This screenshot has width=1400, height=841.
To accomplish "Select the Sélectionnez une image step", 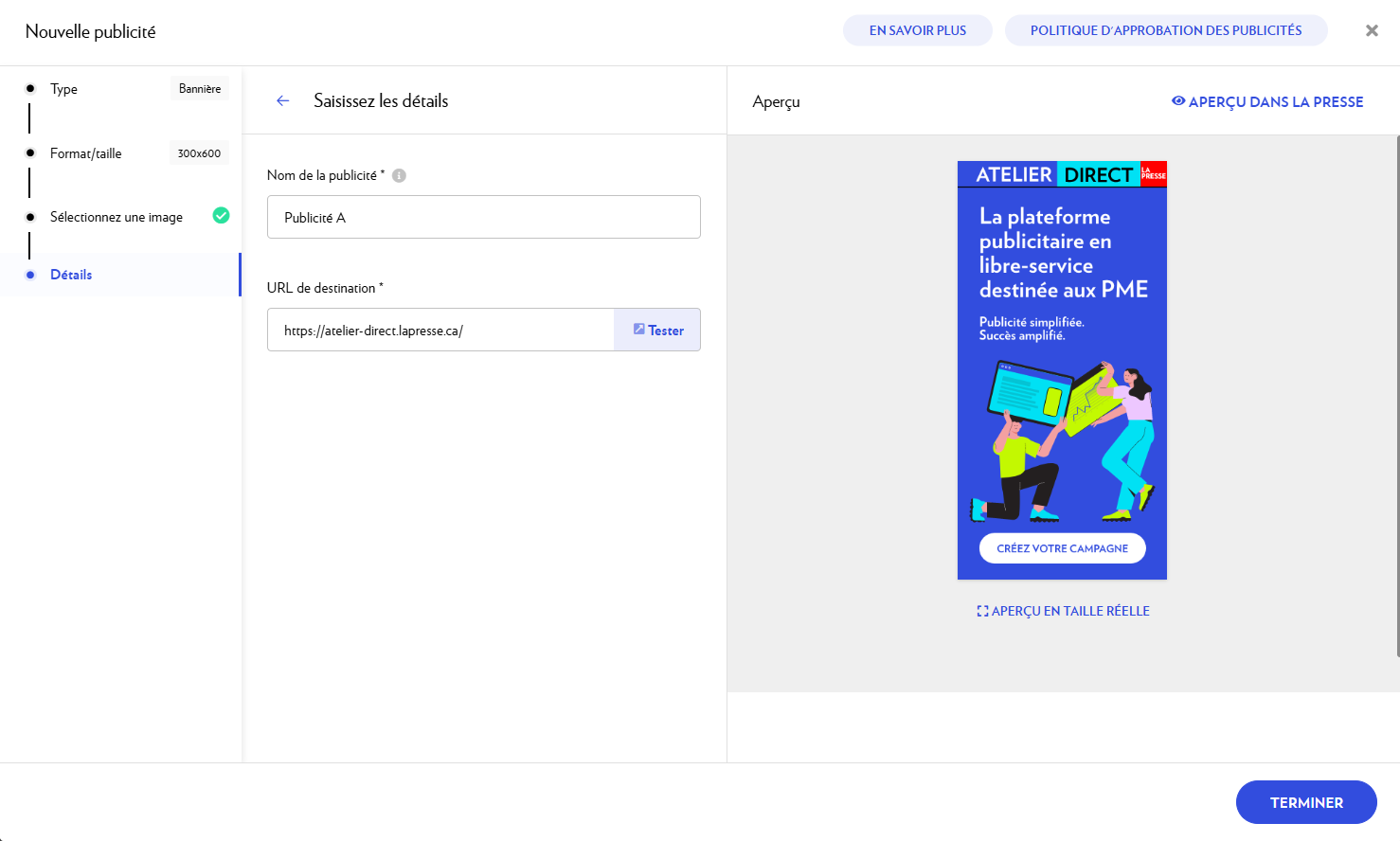I will click(x=116, y=217).
